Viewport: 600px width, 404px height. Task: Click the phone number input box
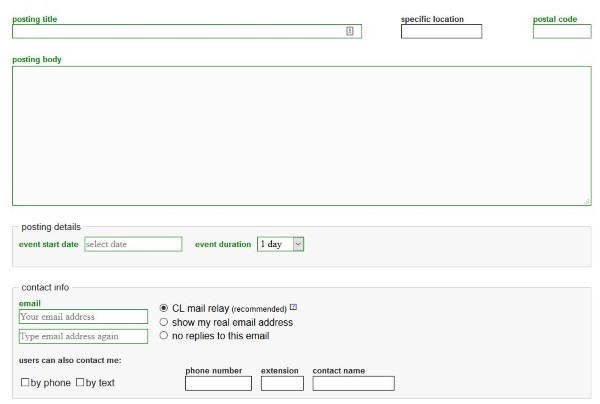point(218,383)
